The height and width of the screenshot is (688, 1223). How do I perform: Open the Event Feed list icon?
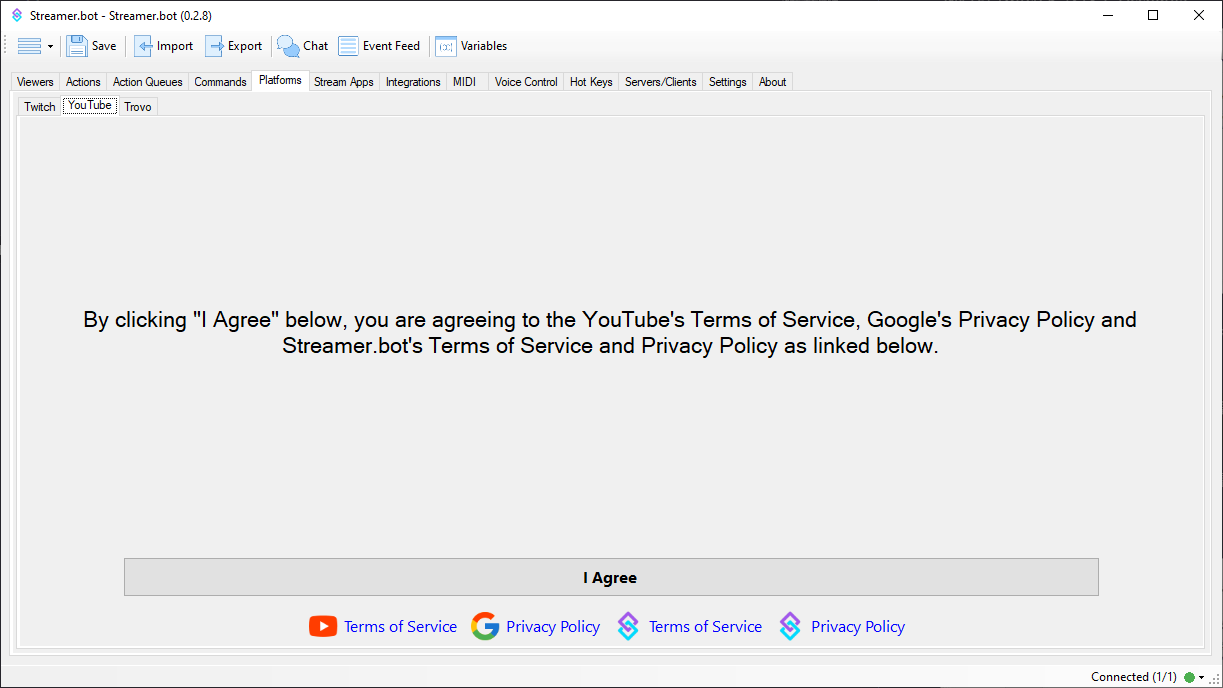tap(348, 46)
